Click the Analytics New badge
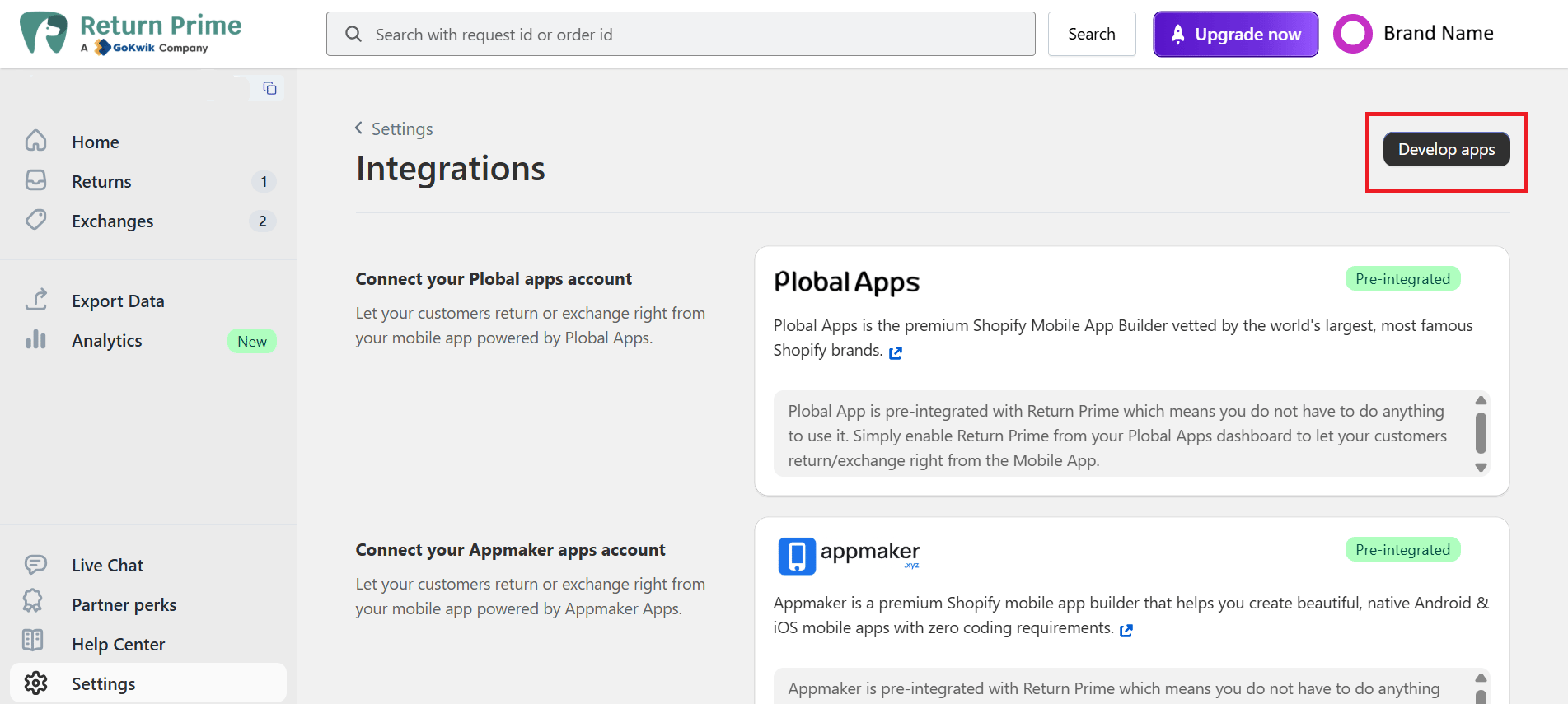1568x704 pixels. (252, 341)
